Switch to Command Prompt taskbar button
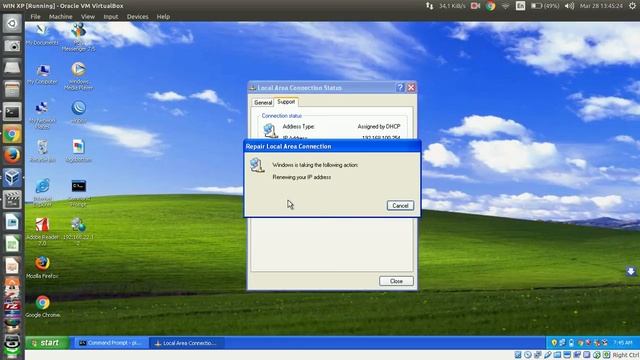Image resolution: width=640 pixels, height=360 pixels. pyautogui.click(x=111, y=343)
